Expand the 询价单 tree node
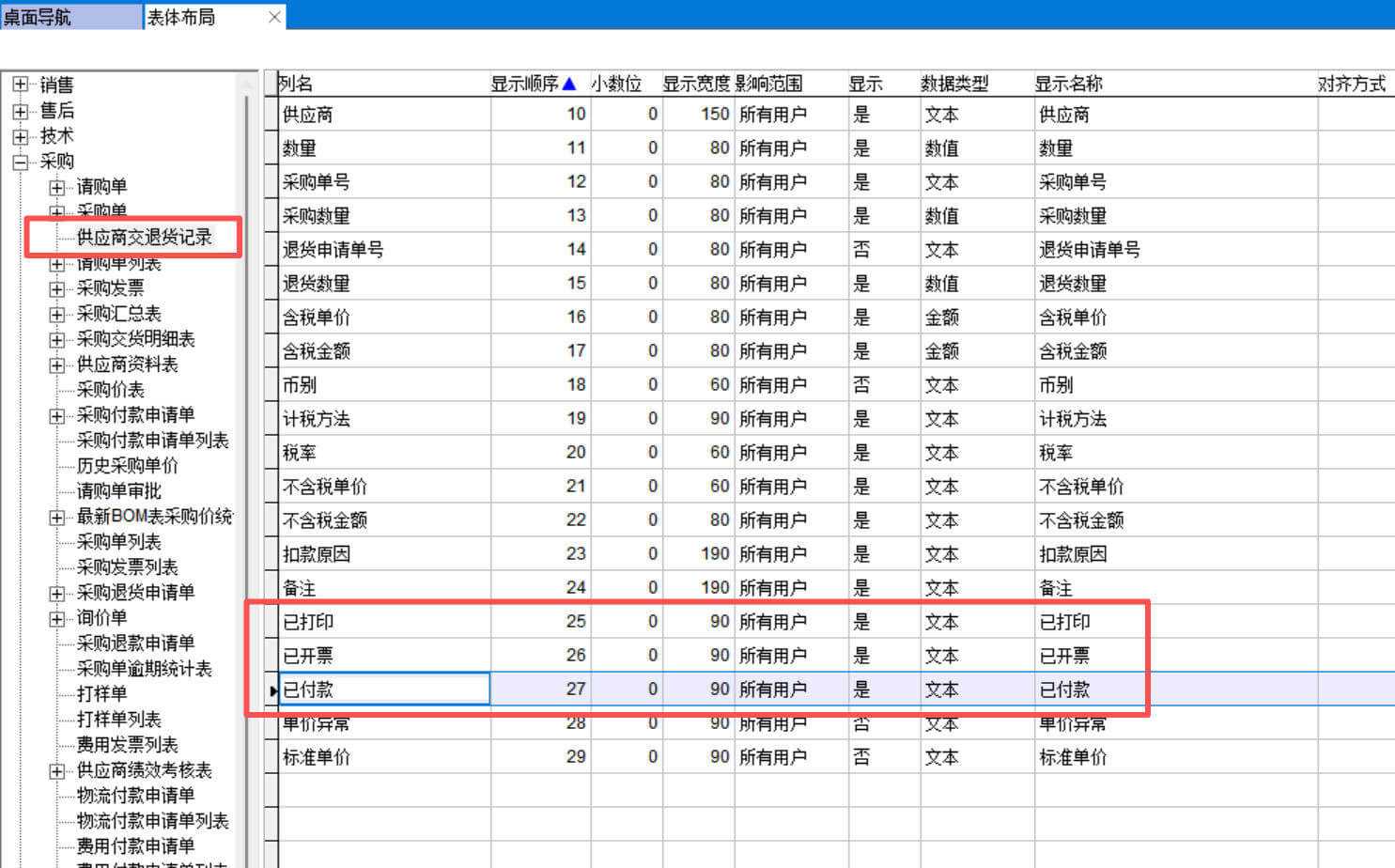 coord(57,618)
